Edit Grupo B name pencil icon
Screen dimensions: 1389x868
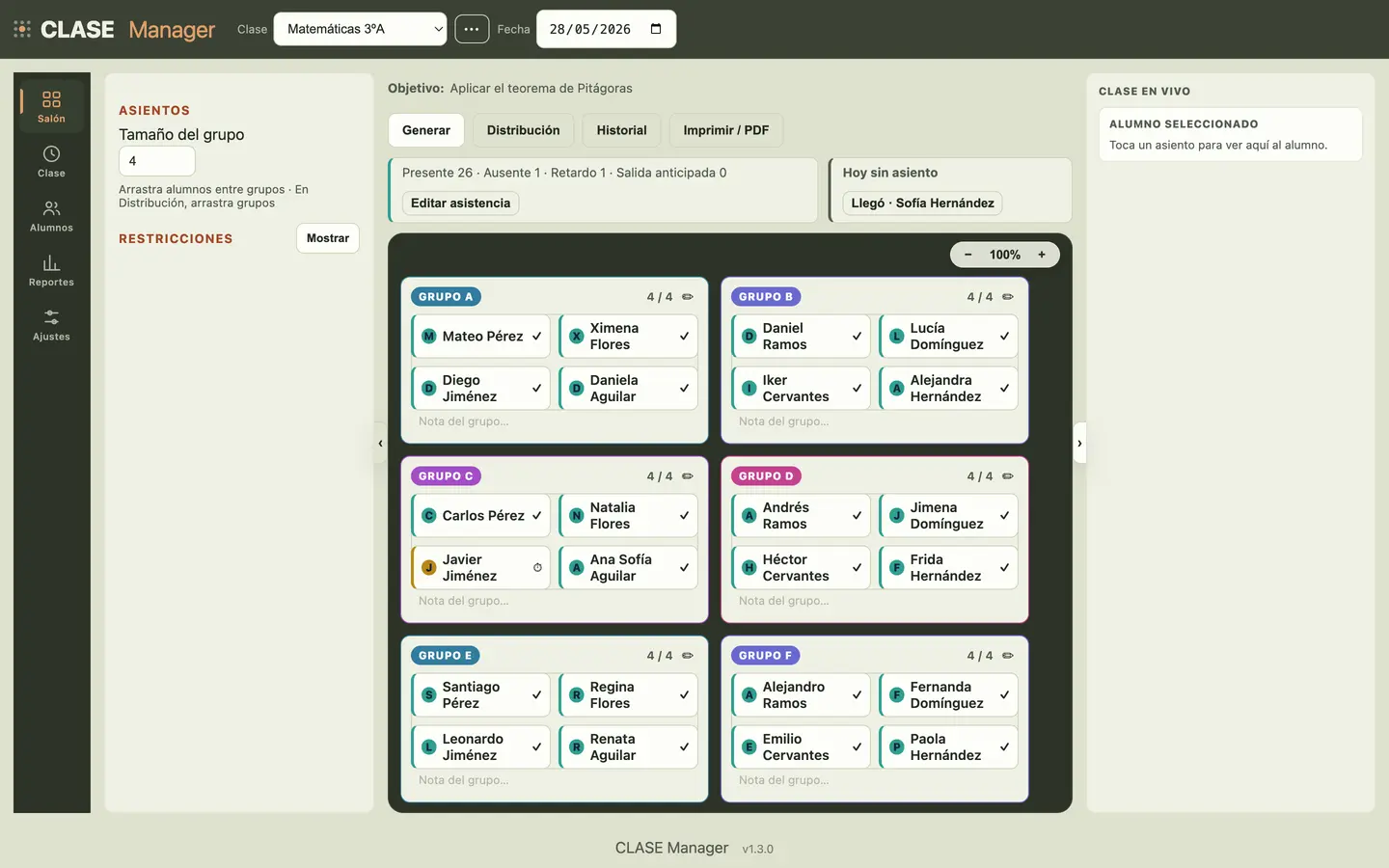click(x=1008, y=297)
